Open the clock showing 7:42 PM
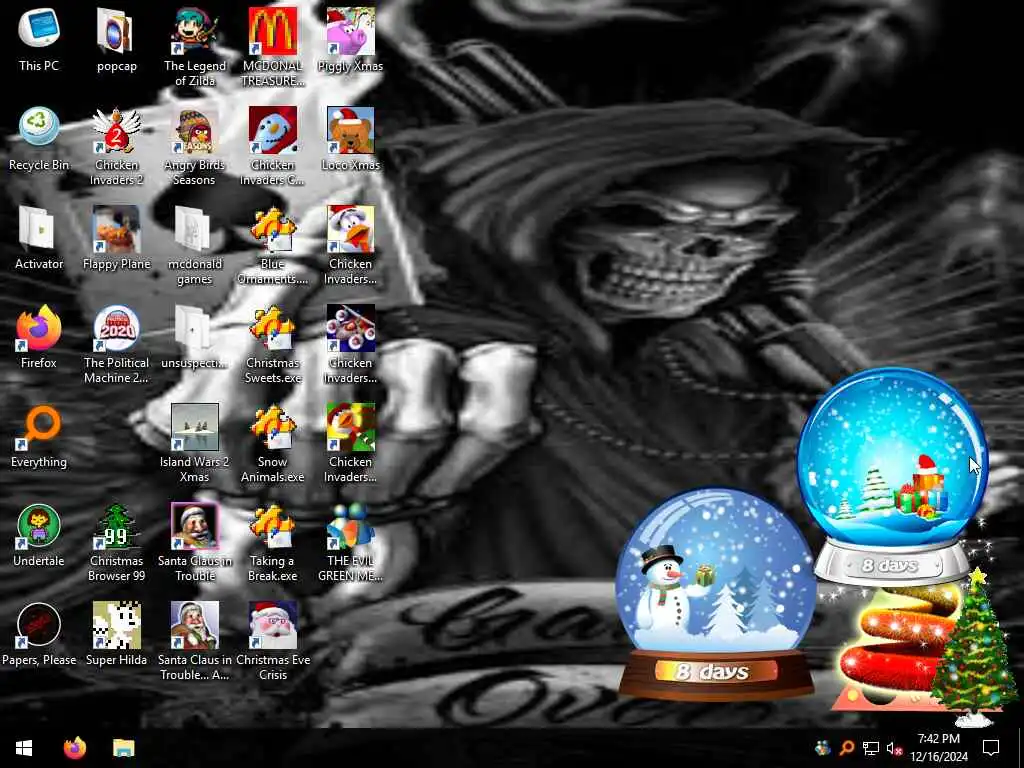This screenshot has width=1024, height=768. [938, 748]
